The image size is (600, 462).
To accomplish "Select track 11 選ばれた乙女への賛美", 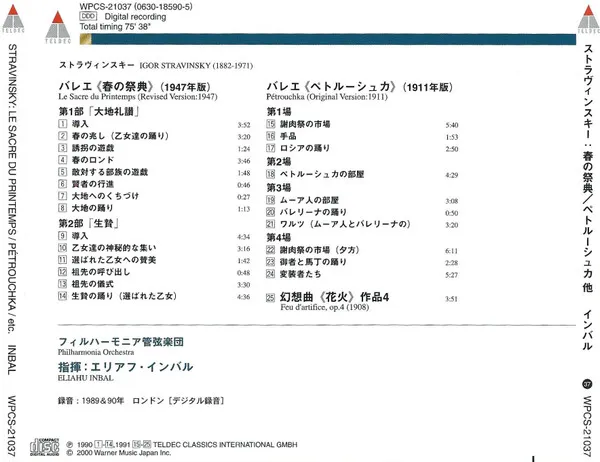I will pos(114,260).
